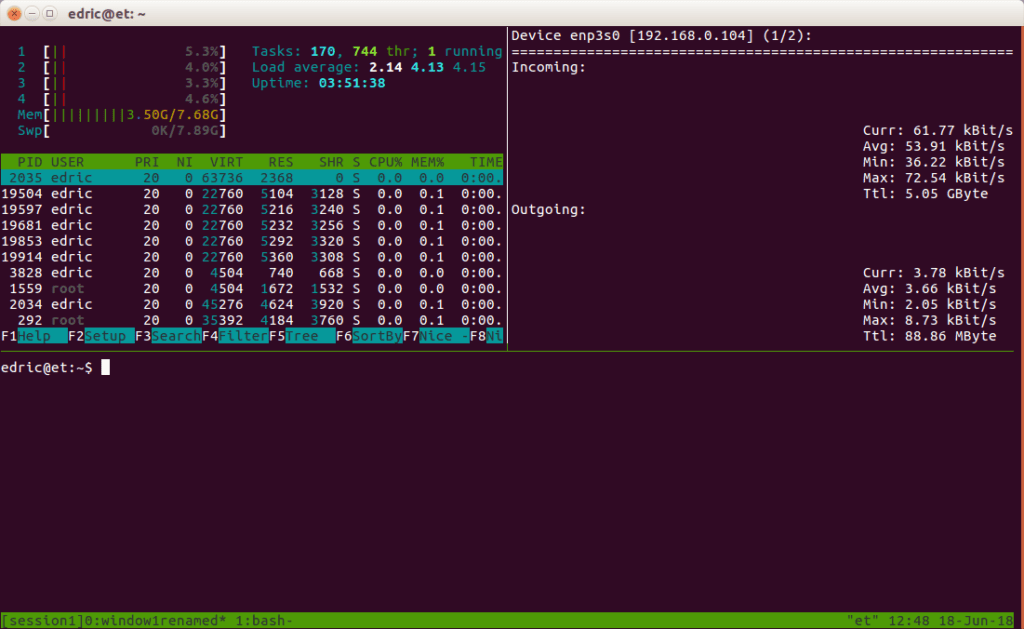
Task: Click F7 Nice - in htop footer
Action: coord(436,336)
